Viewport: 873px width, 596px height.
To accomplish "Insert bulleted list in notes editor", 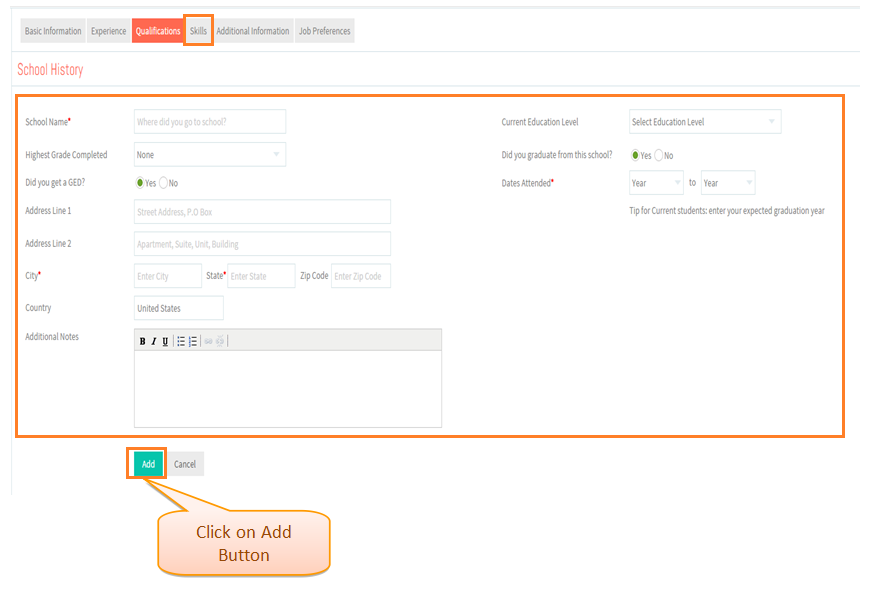I will pyautogui.click(x=181, y=341).
